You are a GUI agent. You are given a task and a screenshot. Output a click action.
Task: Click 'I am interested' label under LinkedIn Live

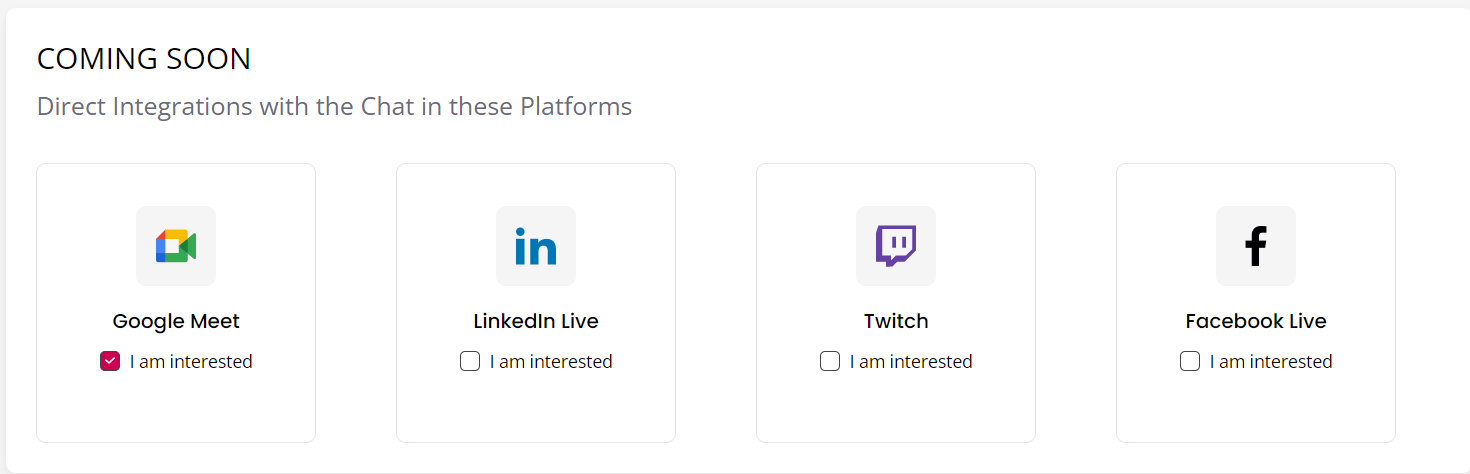tap(551, 362)
